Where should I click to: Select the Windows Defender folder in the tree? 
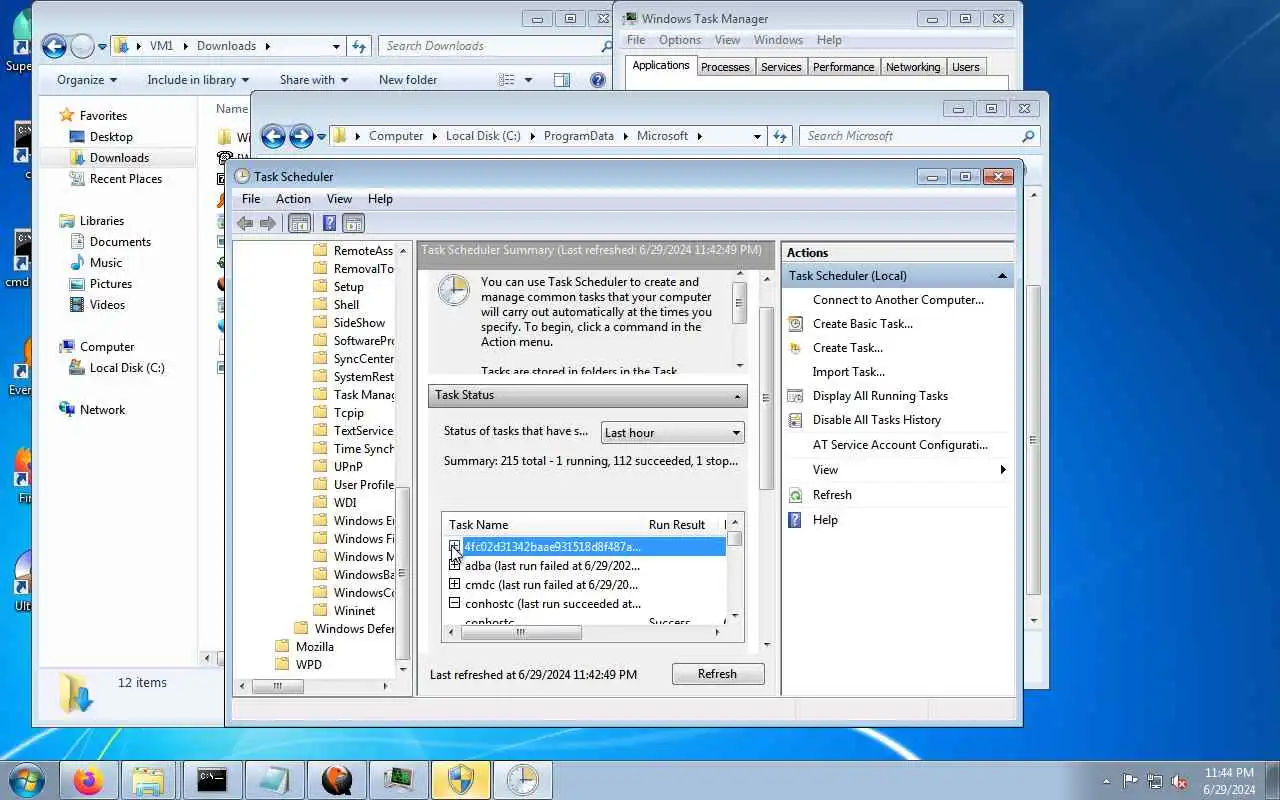(x=354, y=629)
